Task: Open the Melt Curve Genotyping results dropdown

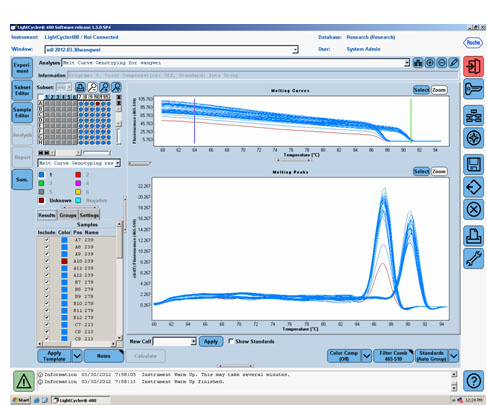Action: [118, 163]
